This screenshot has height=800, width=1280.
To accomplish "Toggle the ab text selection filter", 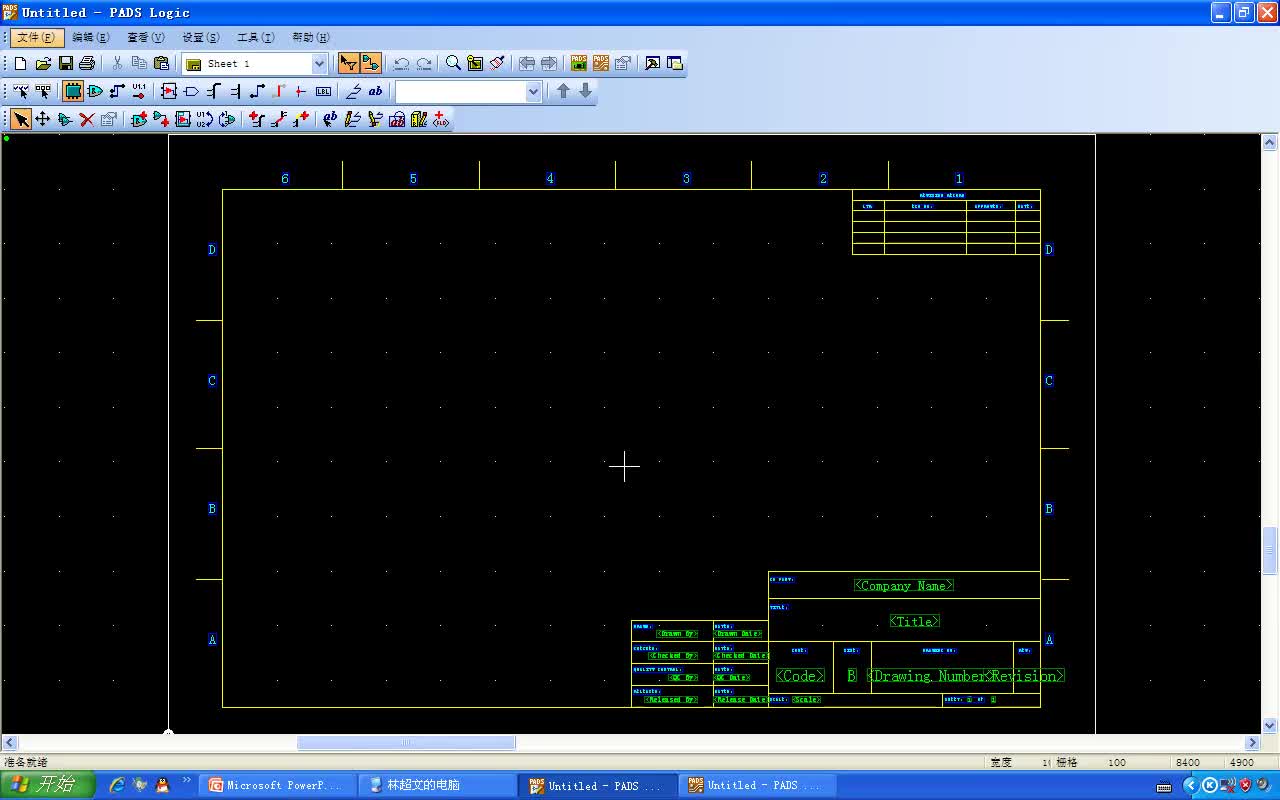I will pyautogui.click(x=375, y=91).
